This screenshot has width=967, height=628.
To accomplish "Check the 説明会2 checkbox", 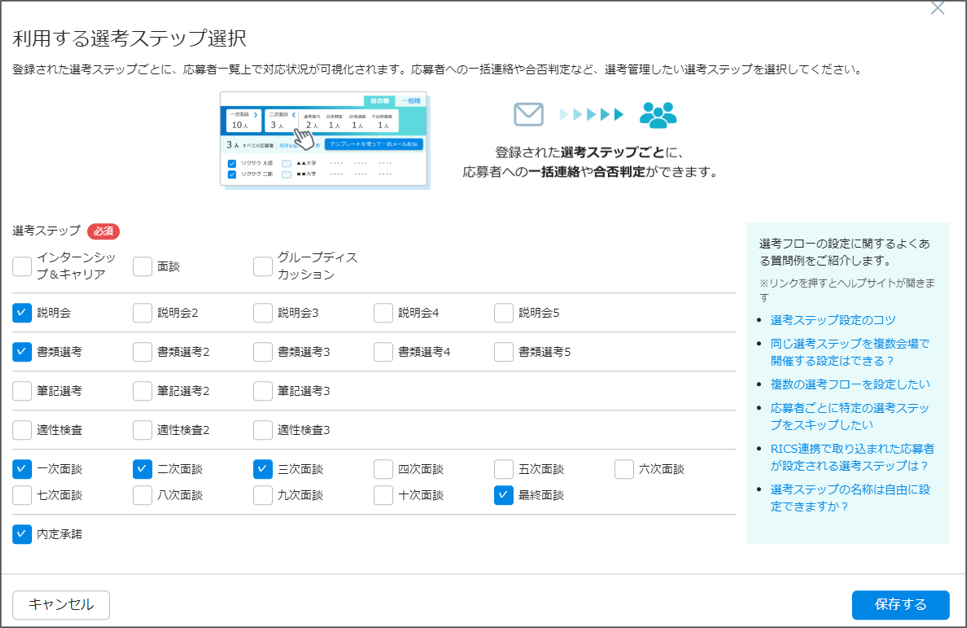I will click(142, 313).
